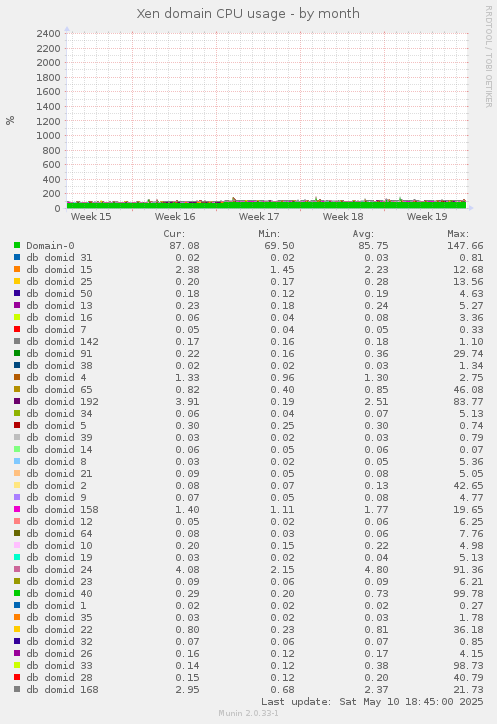The height and width of the screenshot is (724, 497).
Task: Click the magenta swatch beside db domid 158
Action: point(17,509)
